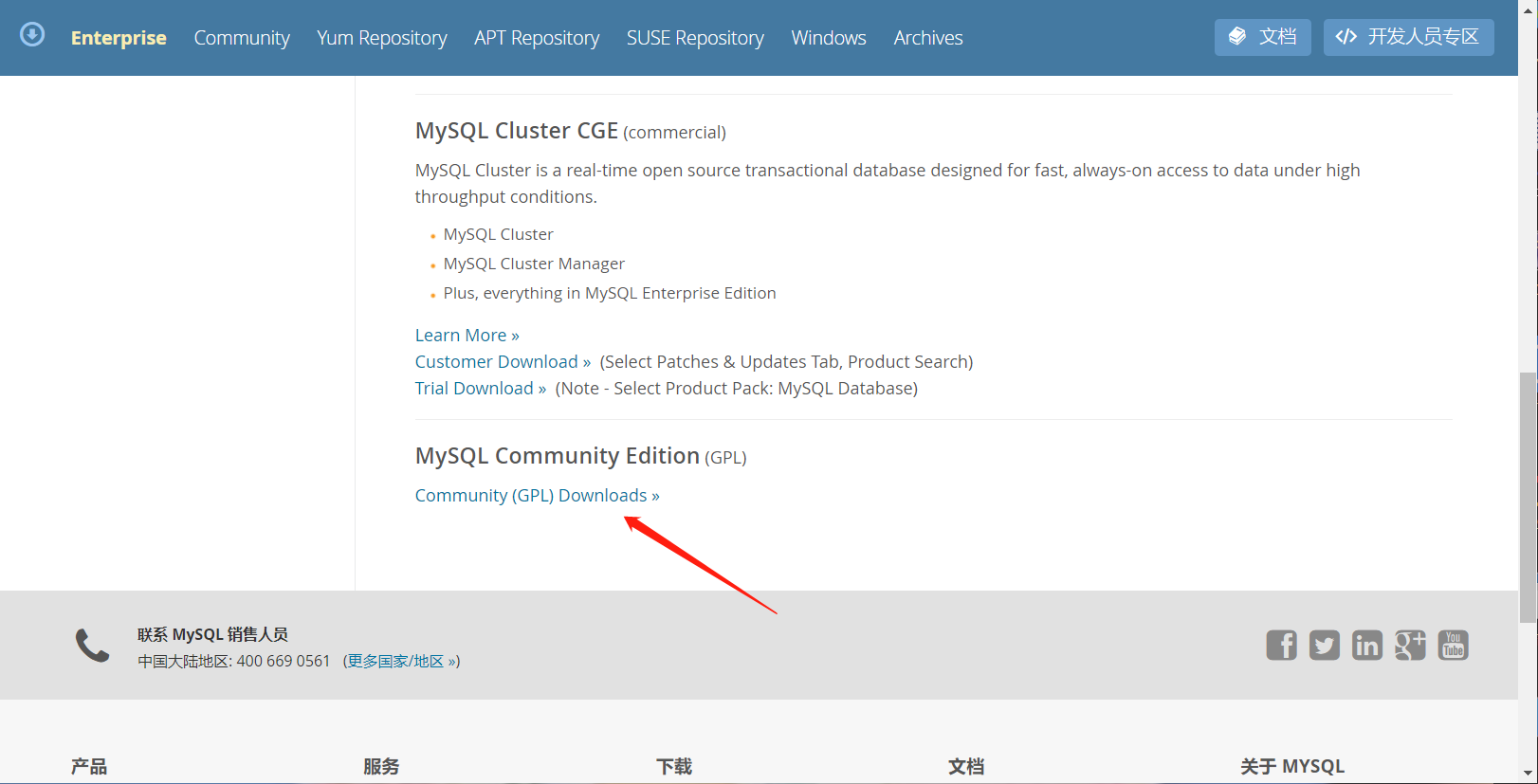Click the MySQL Cluster Manager bullet
1538x784 pixels.
click(x=534, y=264)
